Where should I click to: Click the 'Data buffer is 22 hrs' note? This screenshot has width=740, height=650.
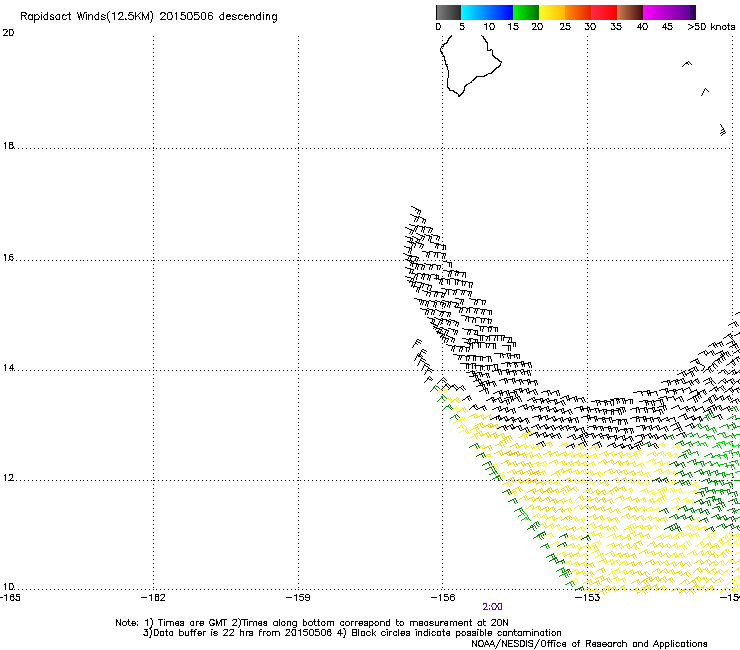352,633
